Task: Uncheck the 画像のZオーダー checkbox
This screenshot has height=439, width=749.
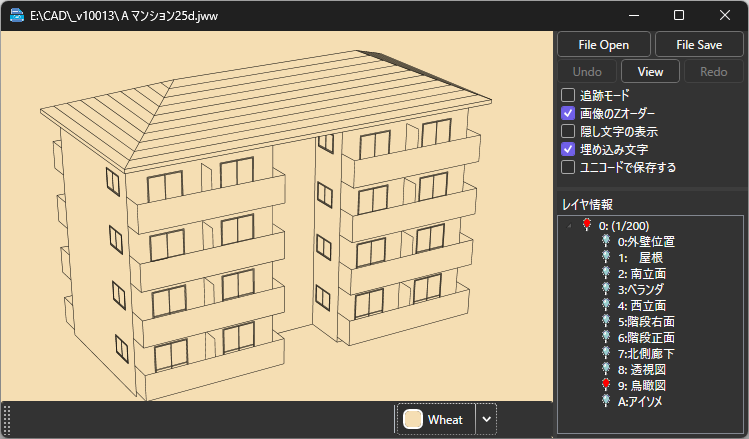Action: tap(568, 113)
